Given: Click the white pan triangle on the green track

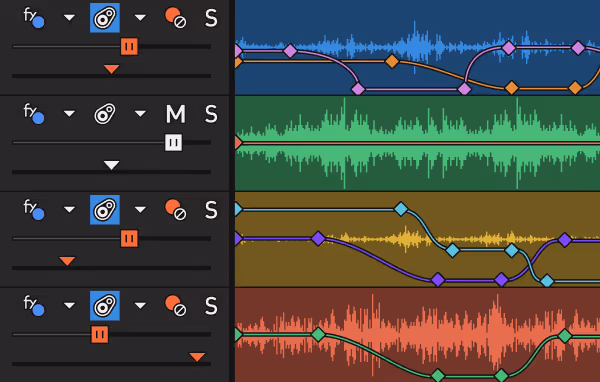Looking at the screenshot, I should pos(111,165).
